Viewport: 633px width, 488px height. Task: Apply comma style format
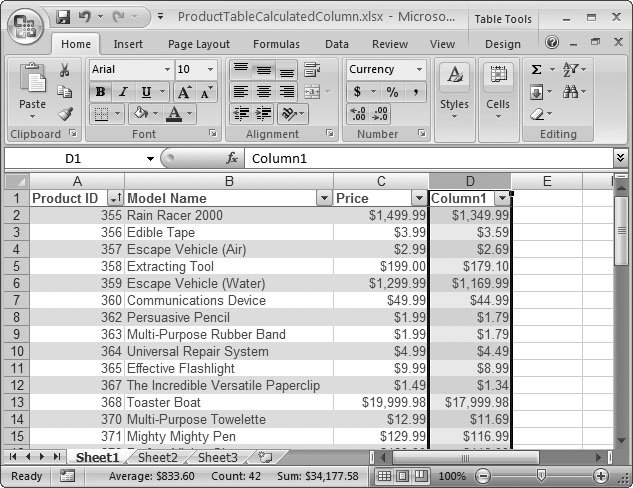click(415, 92)
